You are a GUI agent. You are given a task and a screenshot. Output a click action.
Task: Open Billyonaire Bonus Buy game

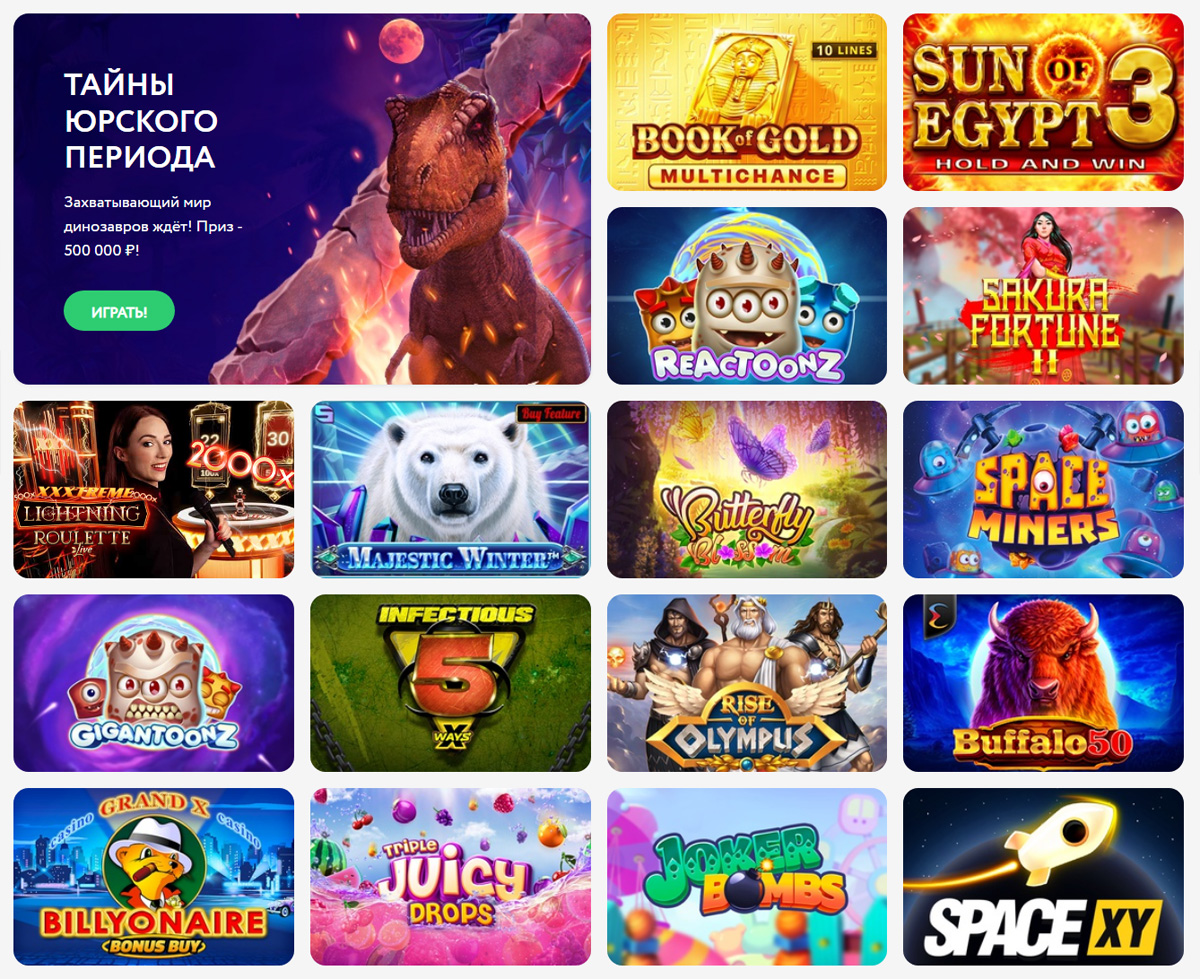[154, 877]
